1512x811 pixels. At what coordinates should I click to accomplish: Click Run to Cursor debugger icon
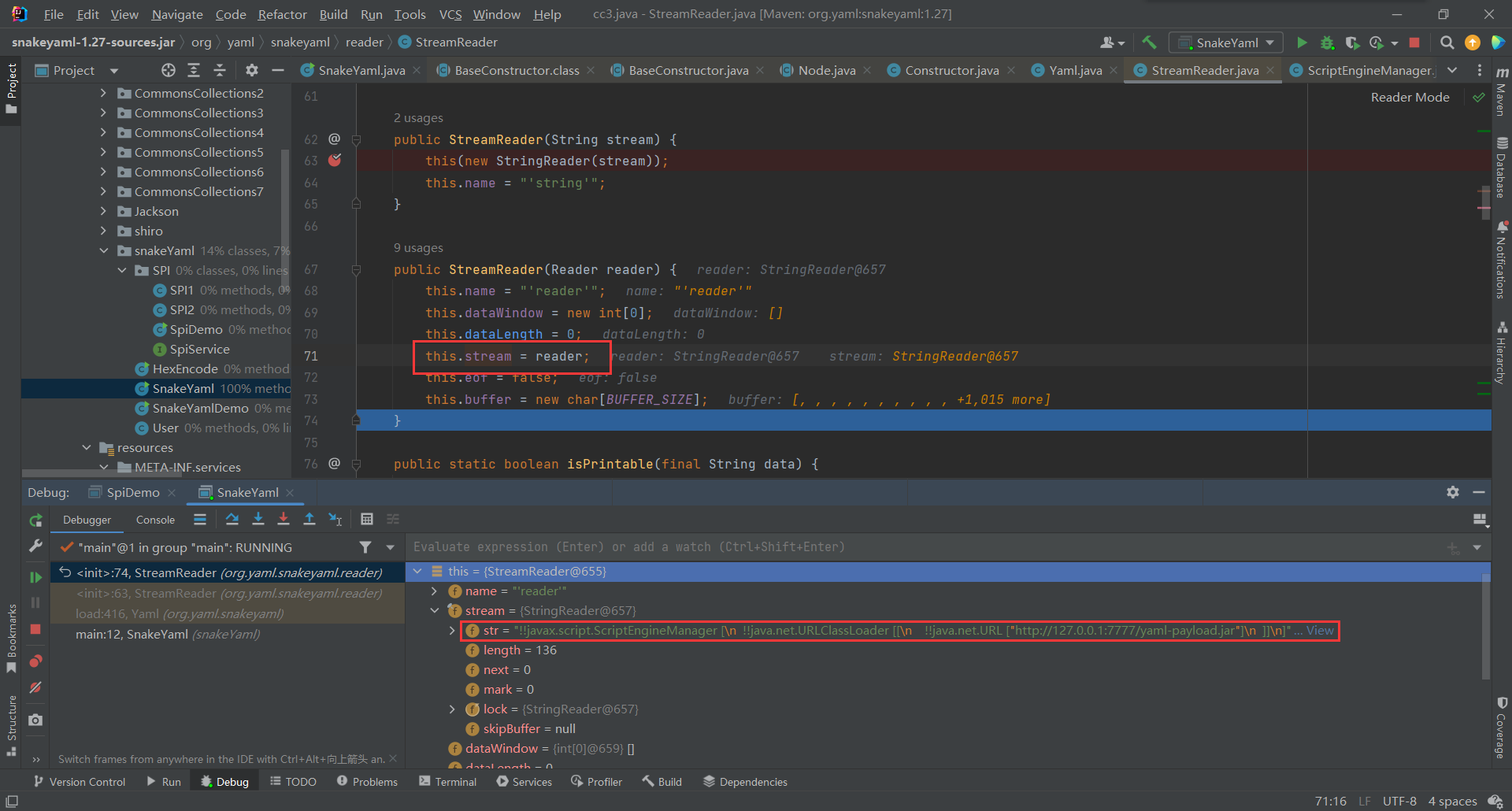[x=335, y=519]
